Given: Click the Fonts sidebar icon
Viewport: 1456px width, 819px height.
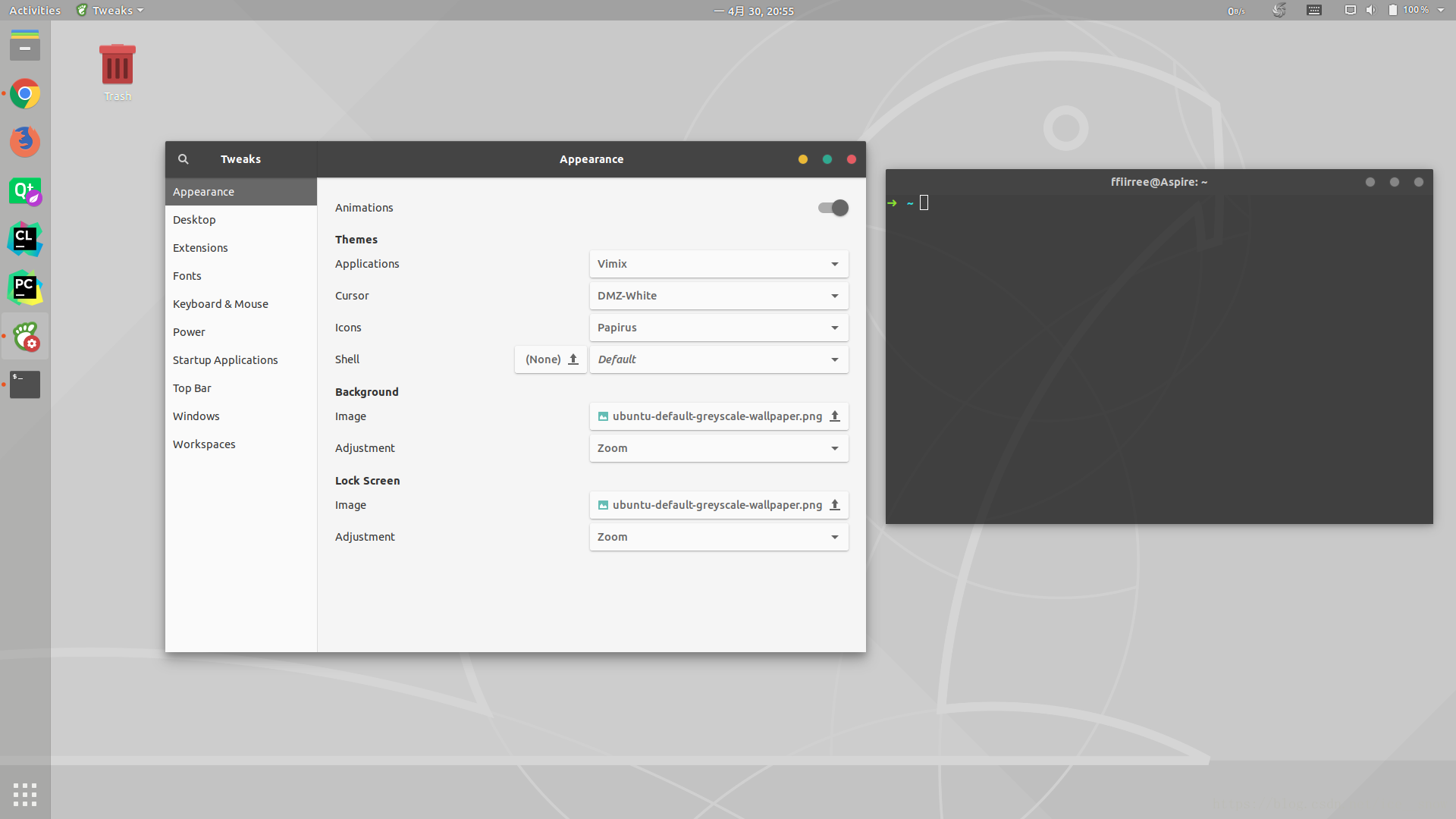Looking at the screenshot, I should [186, 275].
